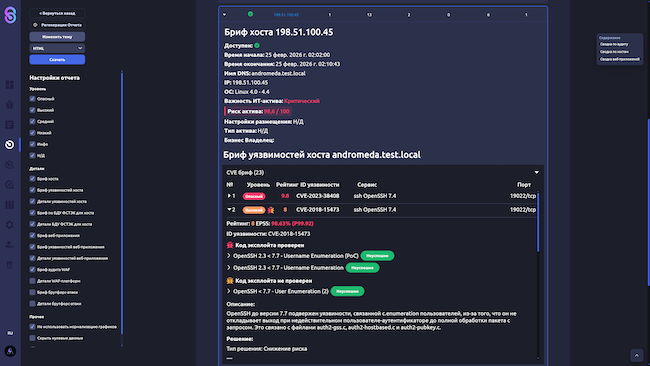Open the dashboard grid icon in sidebar

(10, 85)
